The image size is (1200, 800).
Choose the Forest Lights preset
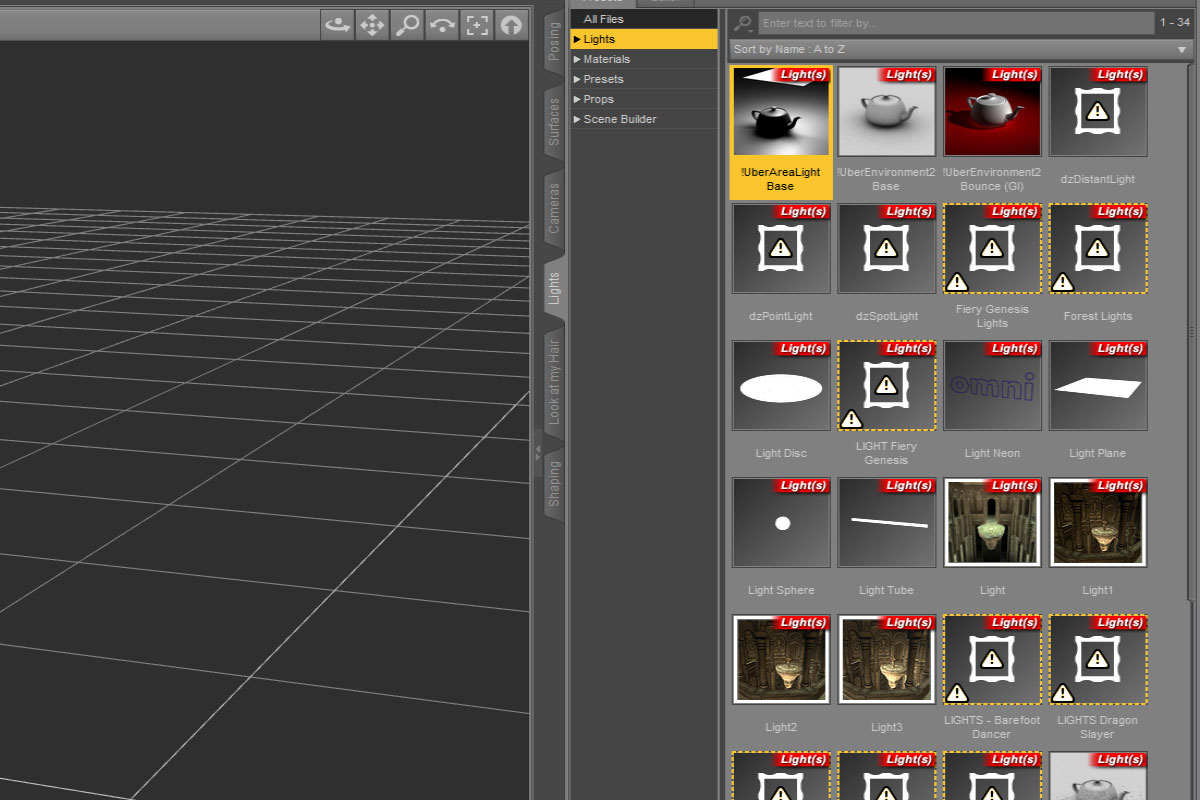coord(1098,248)
